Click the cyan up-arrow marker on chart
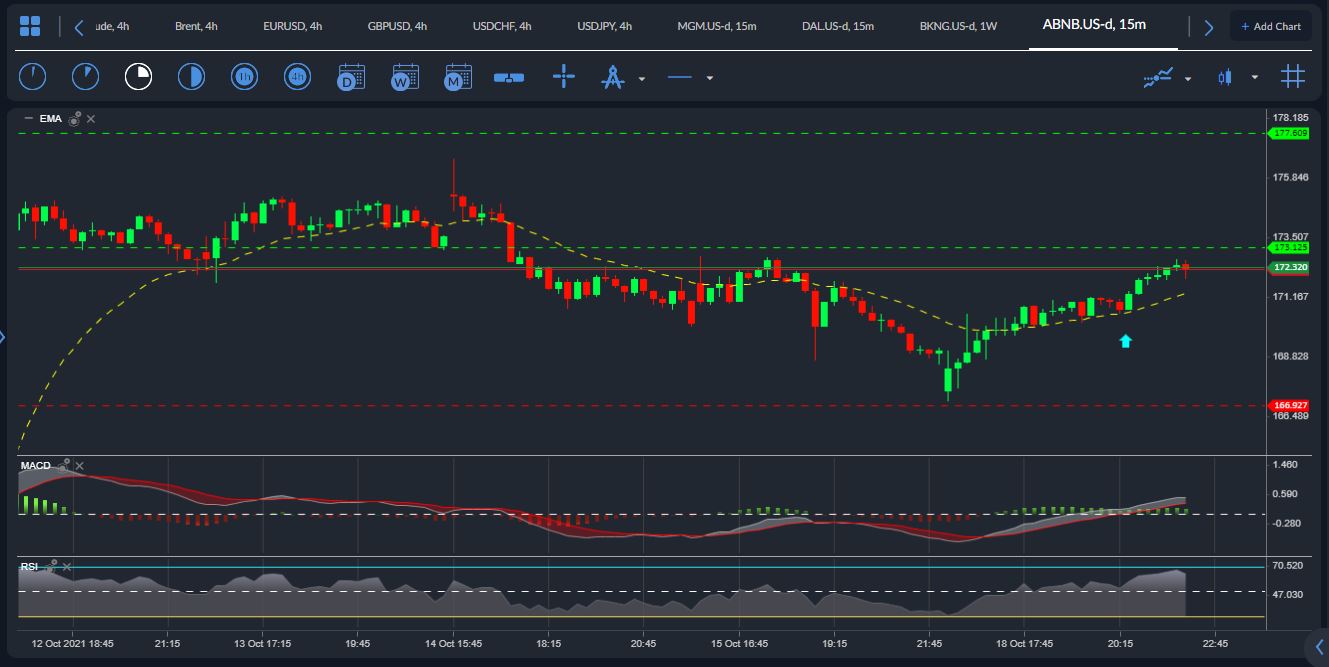 coord(1125,341)
